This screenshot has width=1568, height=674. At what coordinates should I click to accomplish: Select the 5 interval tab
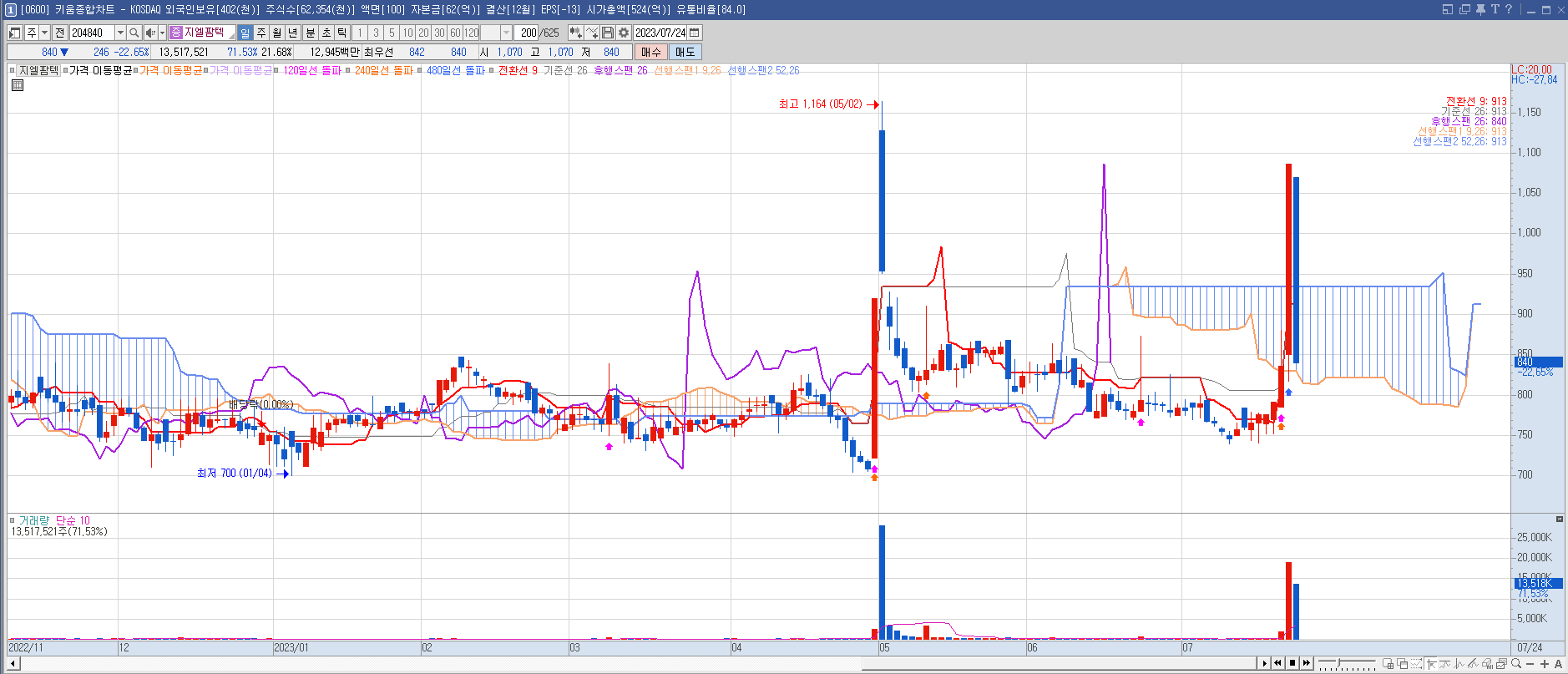tap(392, 33)
